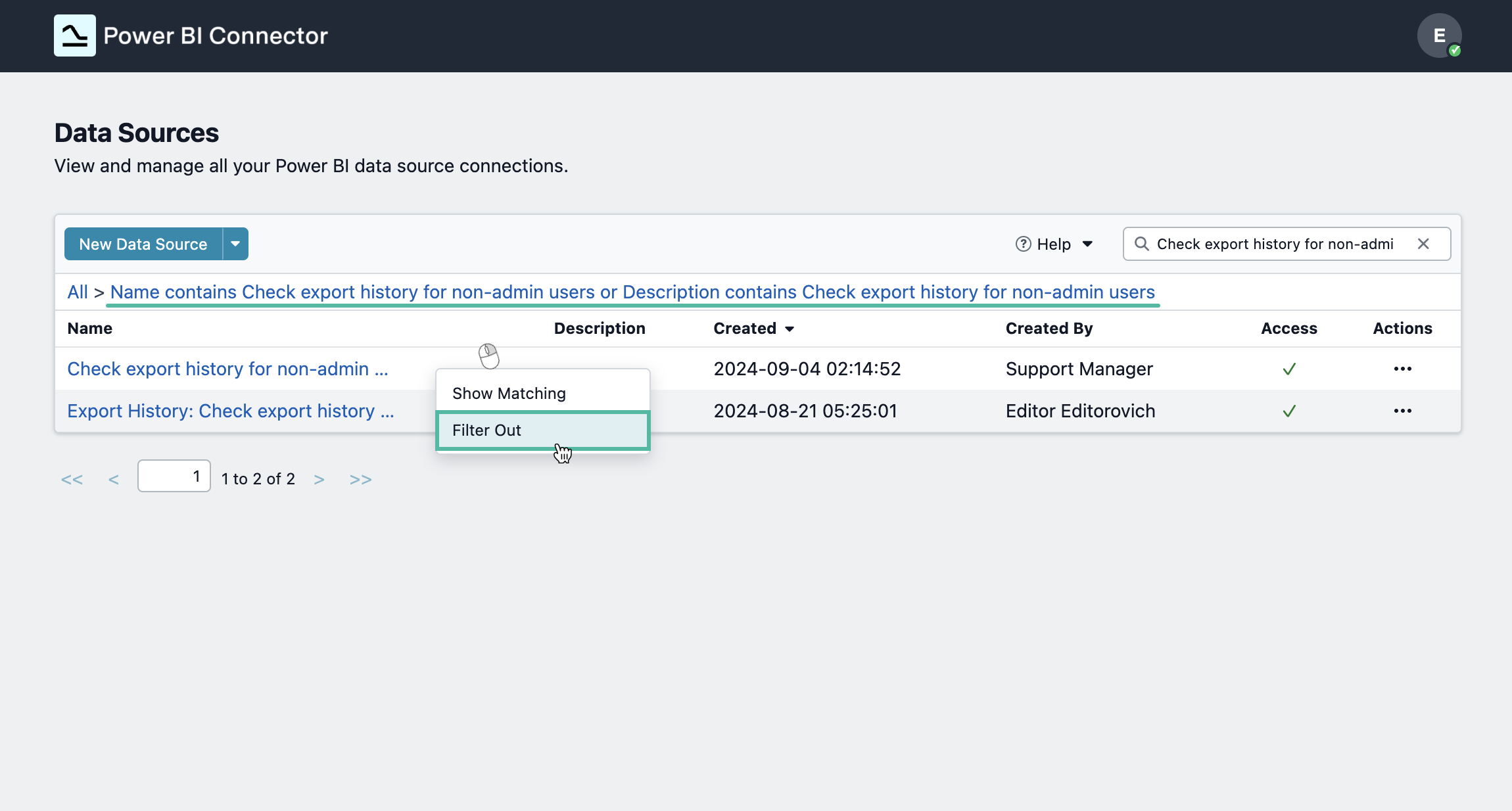This screenshot has height=811, width=1512.
Task: Choose Filter Out in the context menu
Action: point(543,430)
